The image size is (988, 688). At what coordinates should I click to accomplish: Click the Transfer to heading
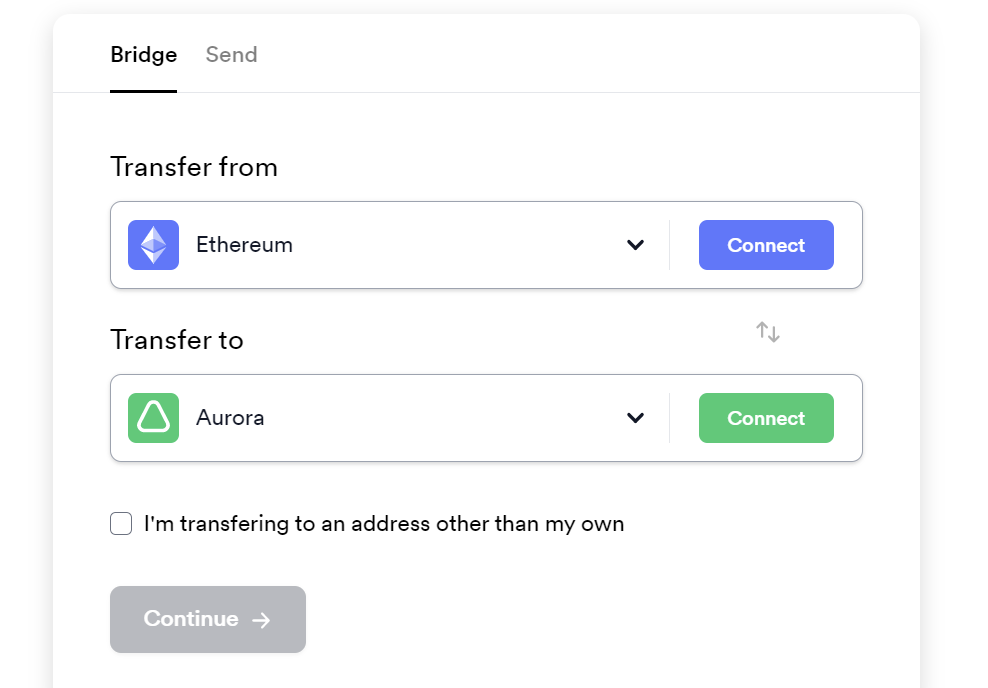click(x=177, y=340)
